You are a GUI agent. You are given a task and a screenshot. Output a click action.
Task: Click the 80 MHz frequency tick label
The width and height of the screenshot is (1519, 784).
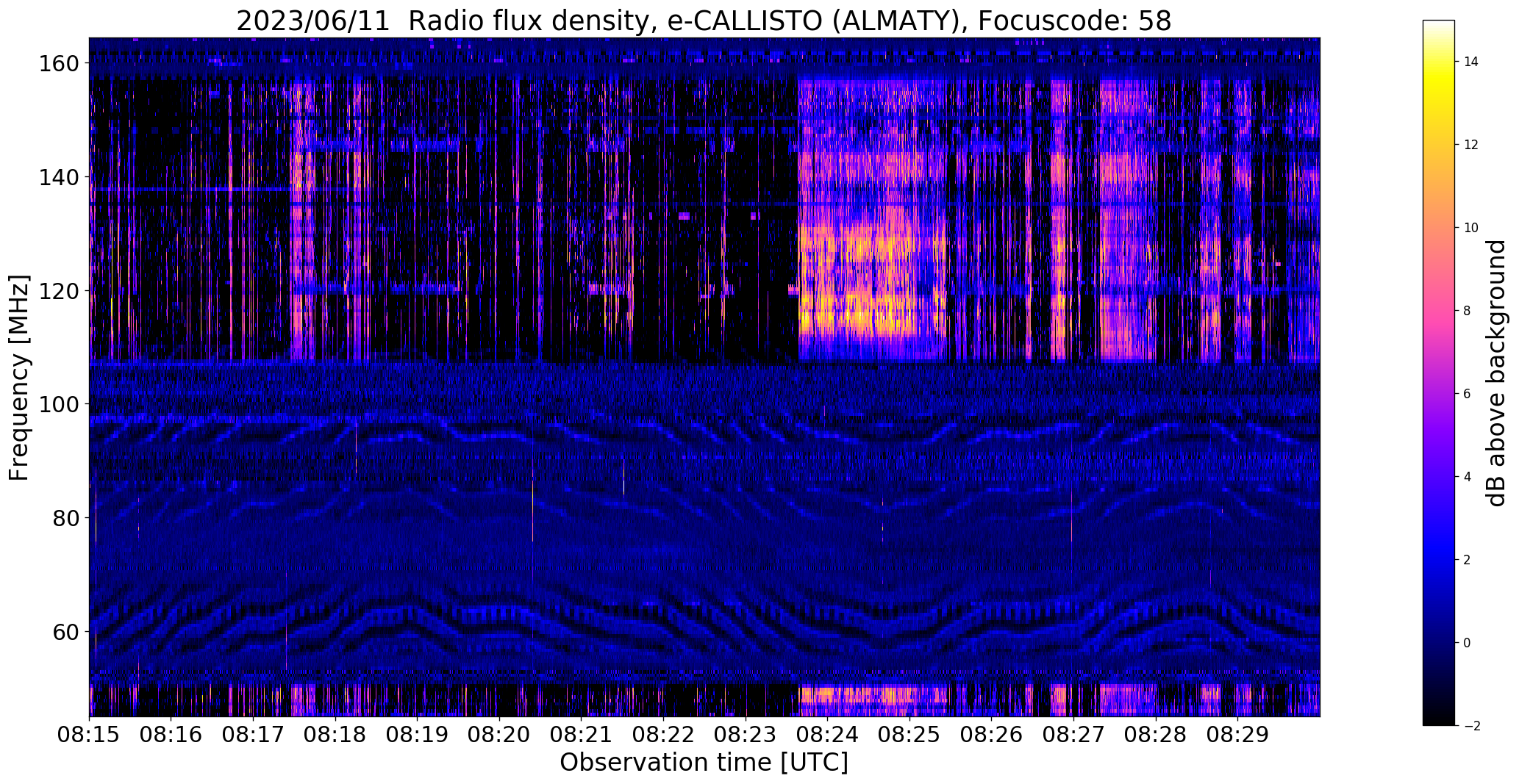pyautogui.click(x=65, y=518)
